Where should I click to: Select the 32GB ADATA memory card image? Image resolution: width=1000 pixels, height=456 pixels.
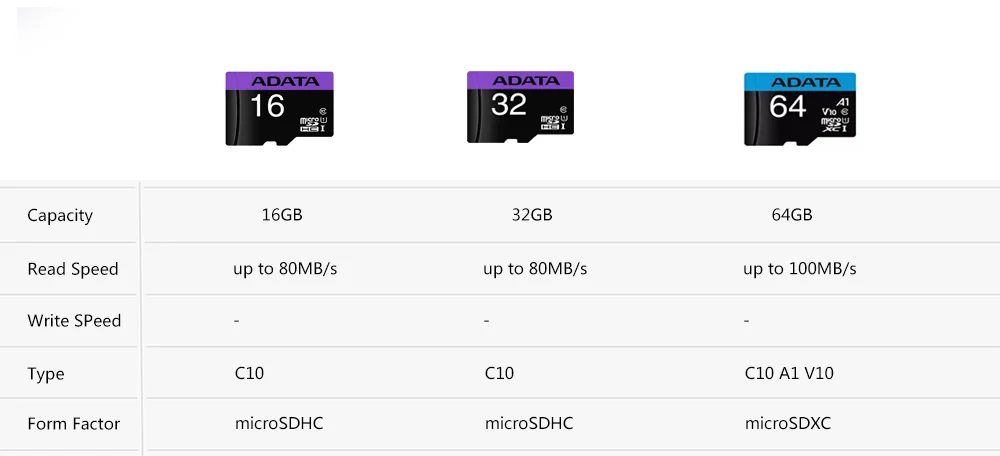coord(520,108)
